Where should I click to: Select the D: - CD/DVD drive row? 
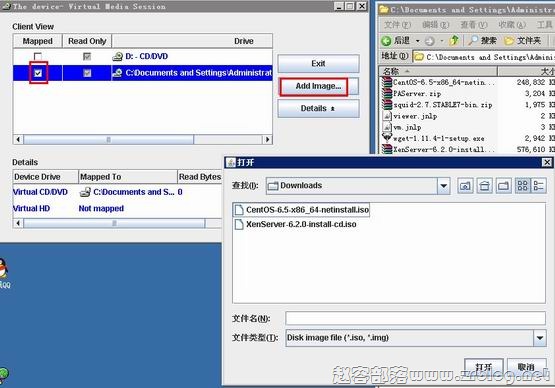point(143,56)
